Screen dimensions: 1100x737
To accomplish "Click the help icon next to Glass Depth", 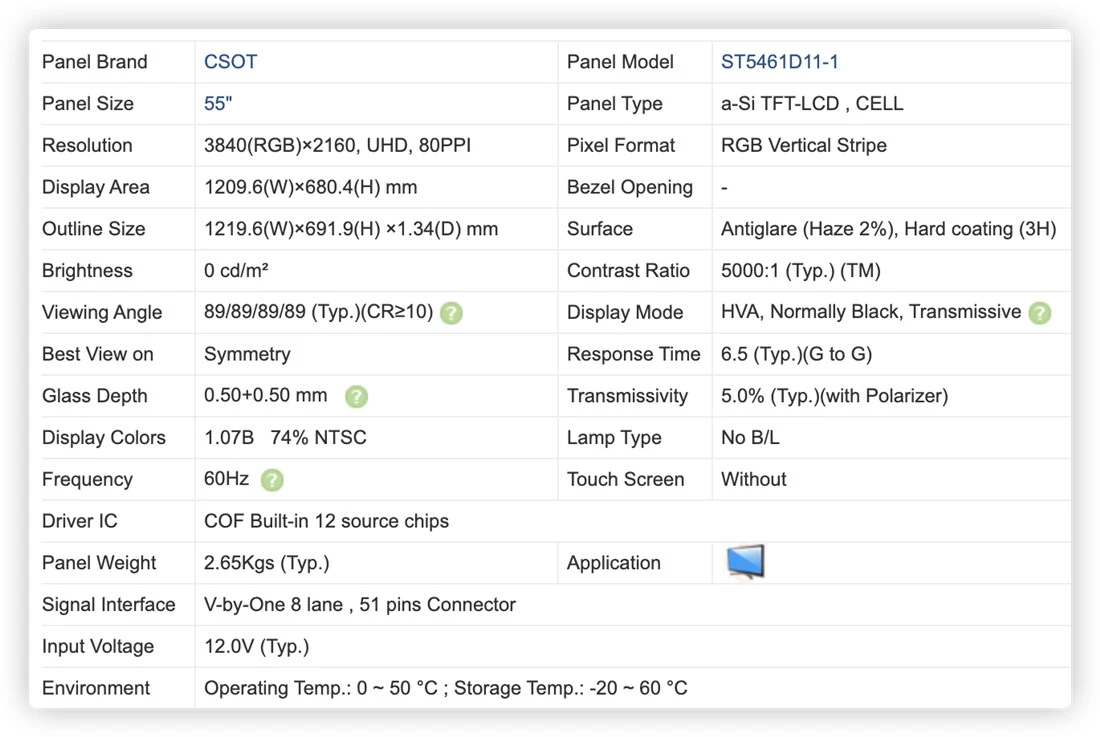I will [356, 396].
